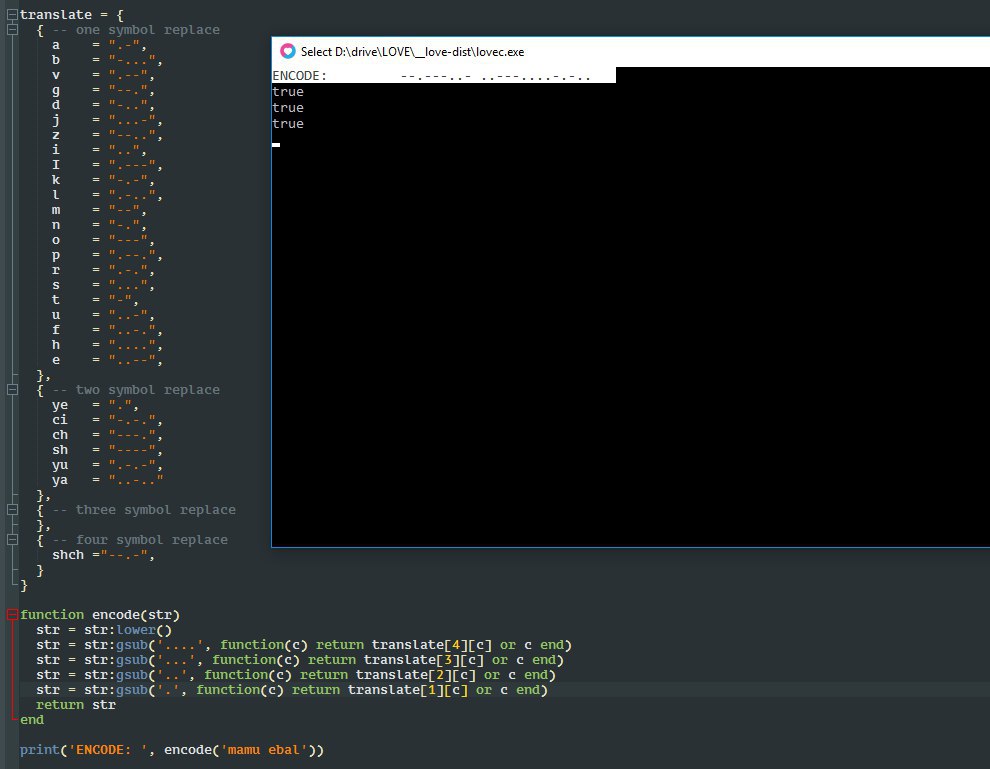Viewport: 990px width, 769px height.
Task: Click the 'return str' line
Action: [x=76, y=705]
